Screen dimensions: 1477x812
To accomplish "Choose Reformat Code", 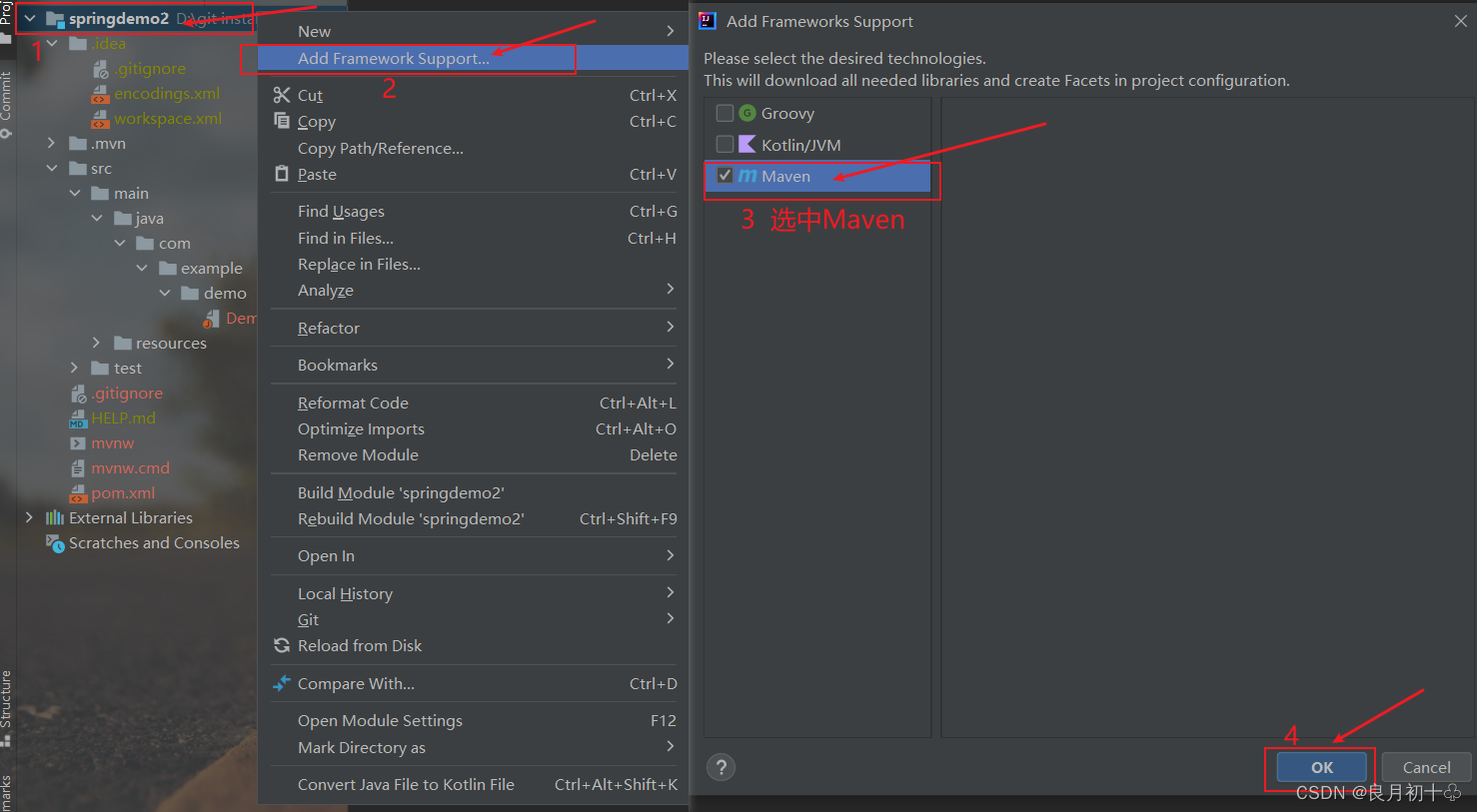I will pyautogui.click(x=473, y=403).
